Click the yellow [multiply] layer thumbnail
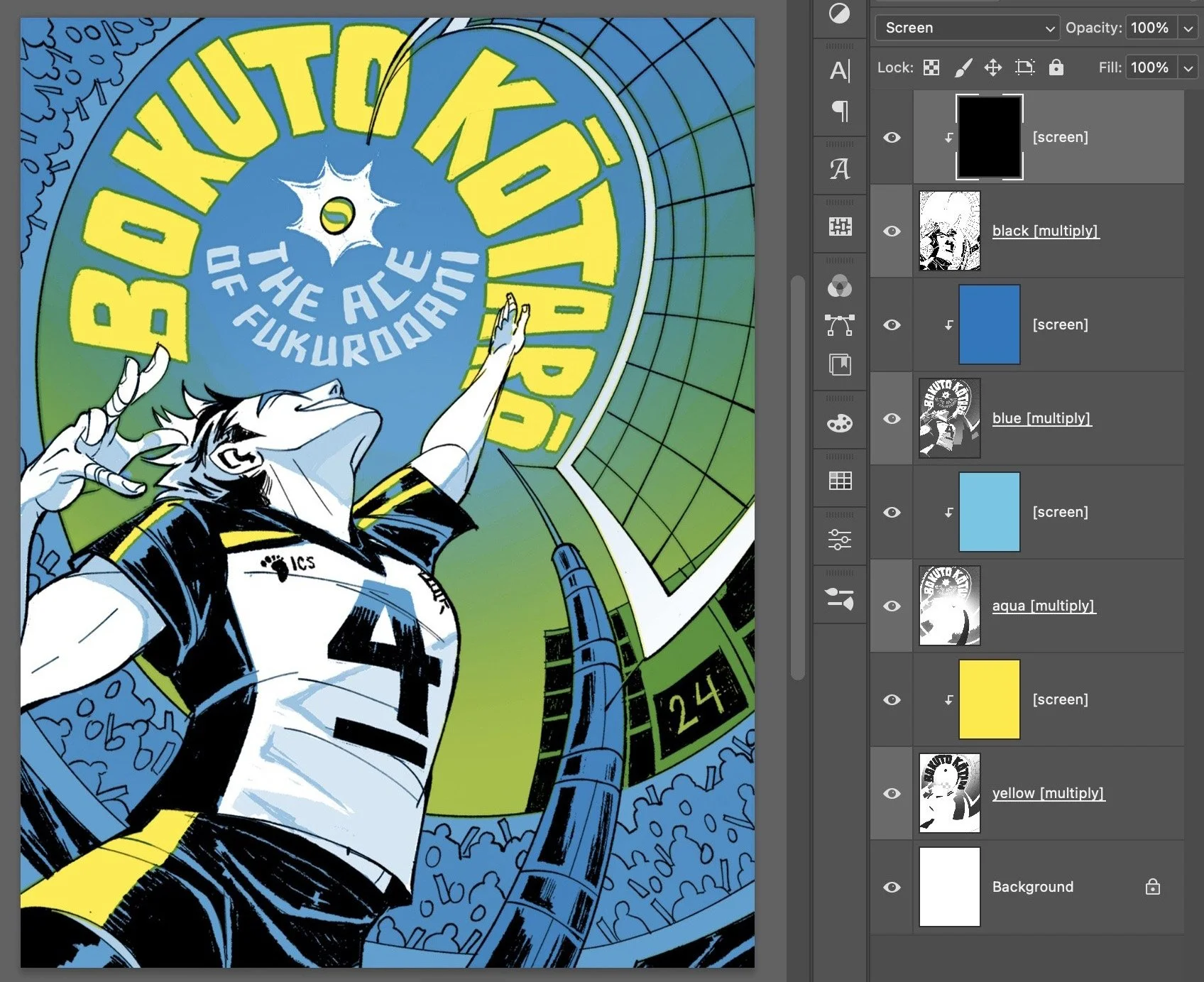 click(x=950, y=793)
